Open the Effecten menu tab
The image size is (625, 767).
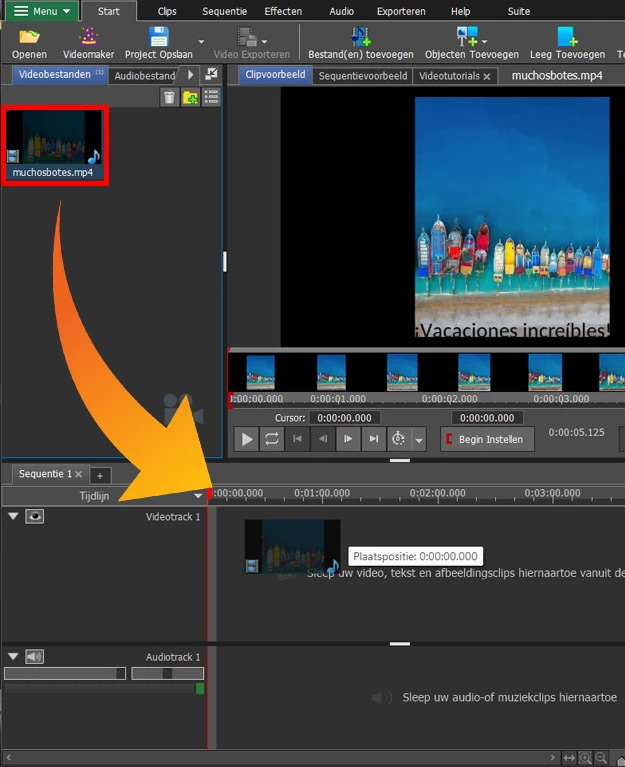(283, 11)
